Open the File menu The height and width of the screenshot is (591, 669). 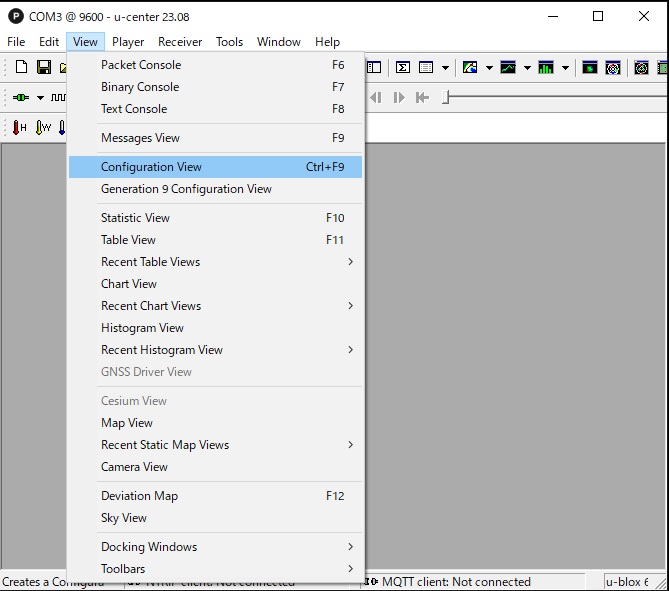[x=16, y=42]
